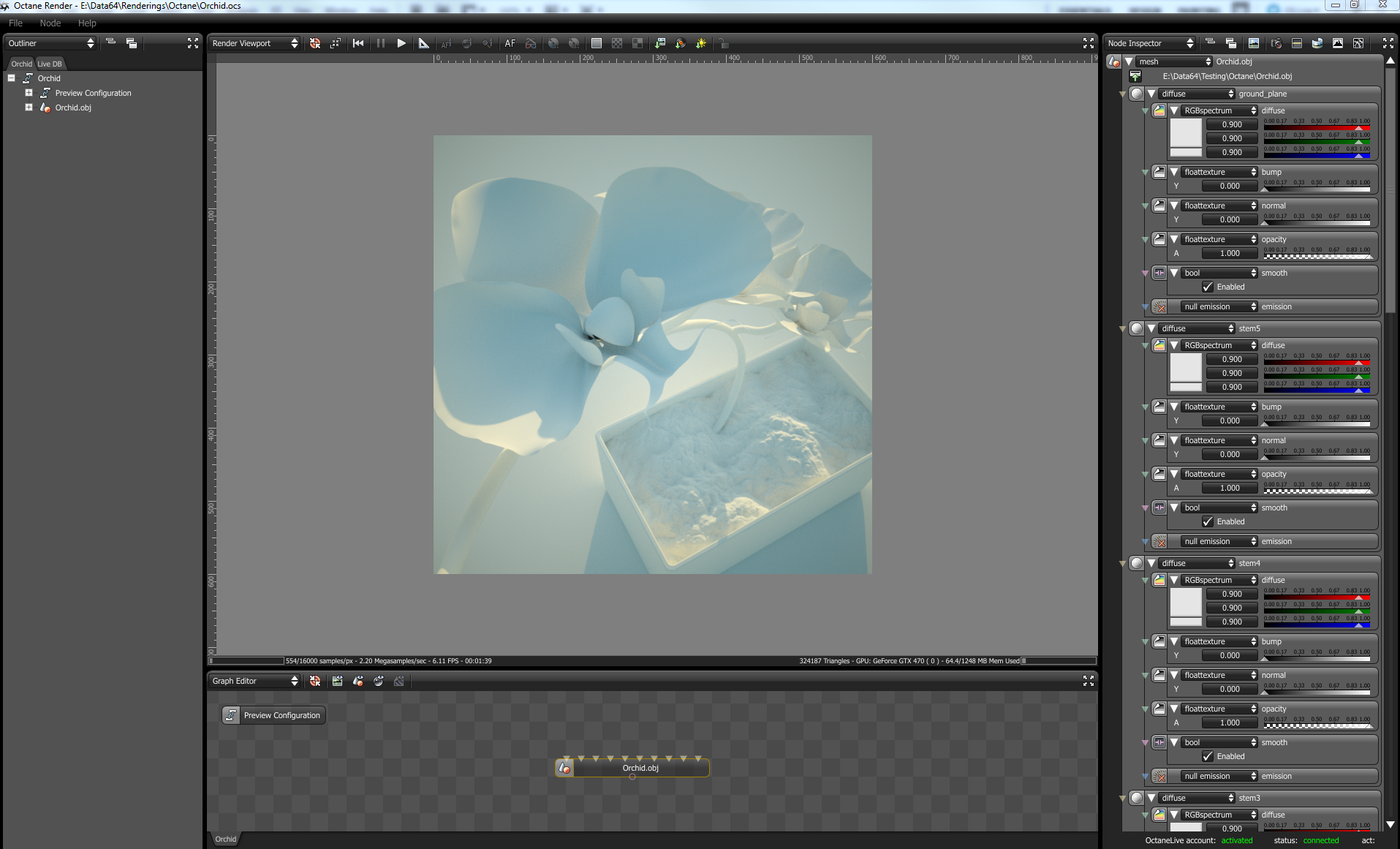1400x849 pixels.
Task: Click the AF autofocus icon in viewport toolbar
Action: pyautogui.click(x=510, y=43)
